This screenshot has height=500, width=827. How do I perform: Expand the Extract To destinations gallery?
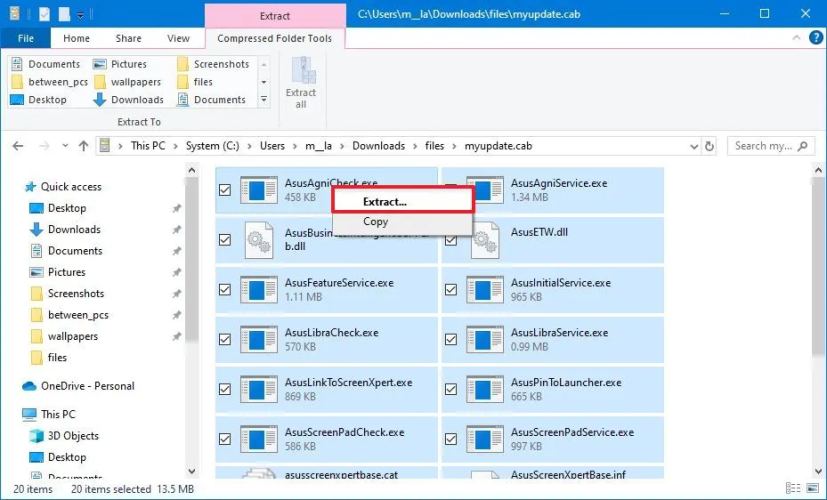(x=264, y=100)
